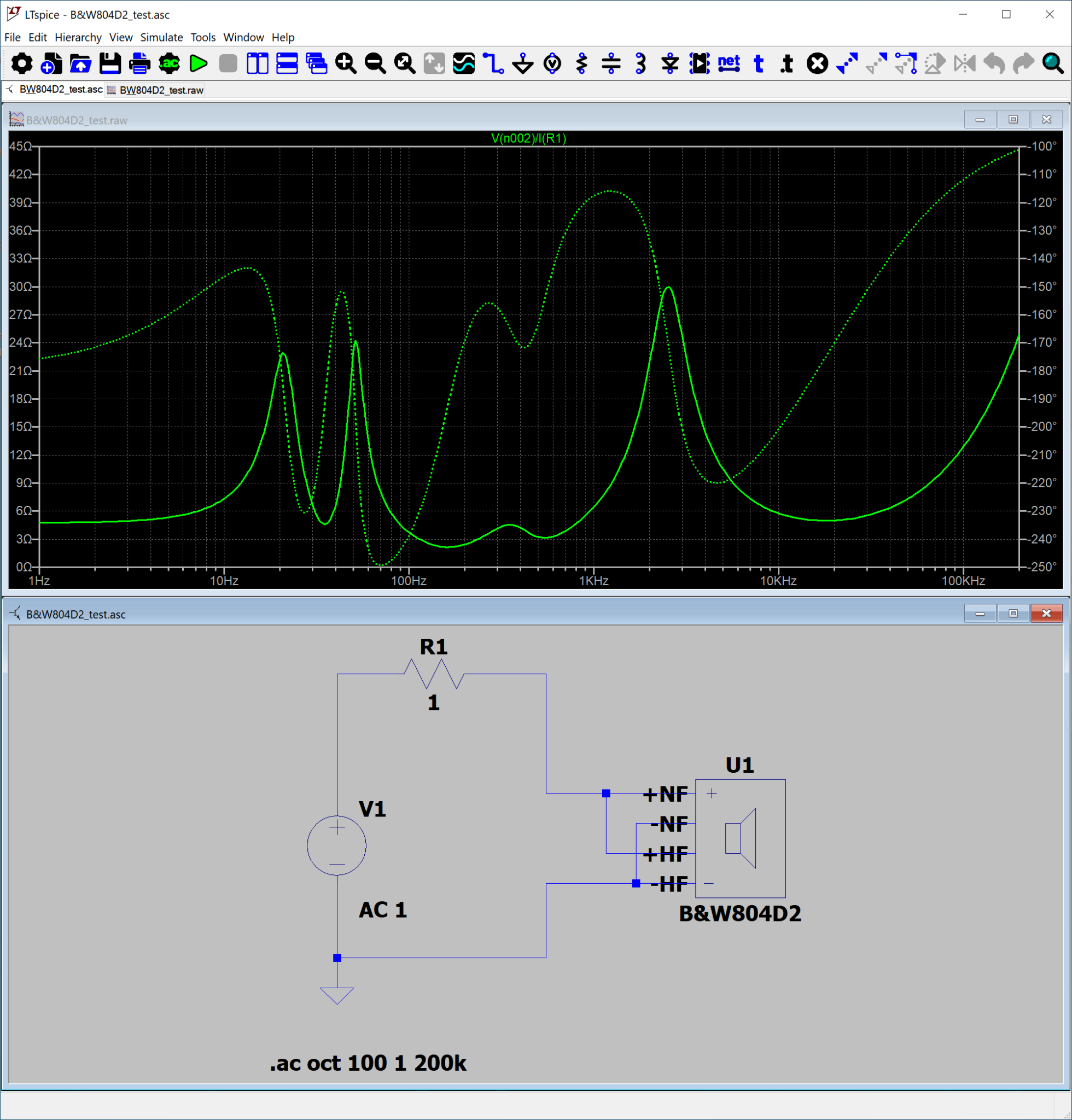Screen dimensions: 1072x1120
Task: Click the 45Ω impedance axis label
Action: 21,146
